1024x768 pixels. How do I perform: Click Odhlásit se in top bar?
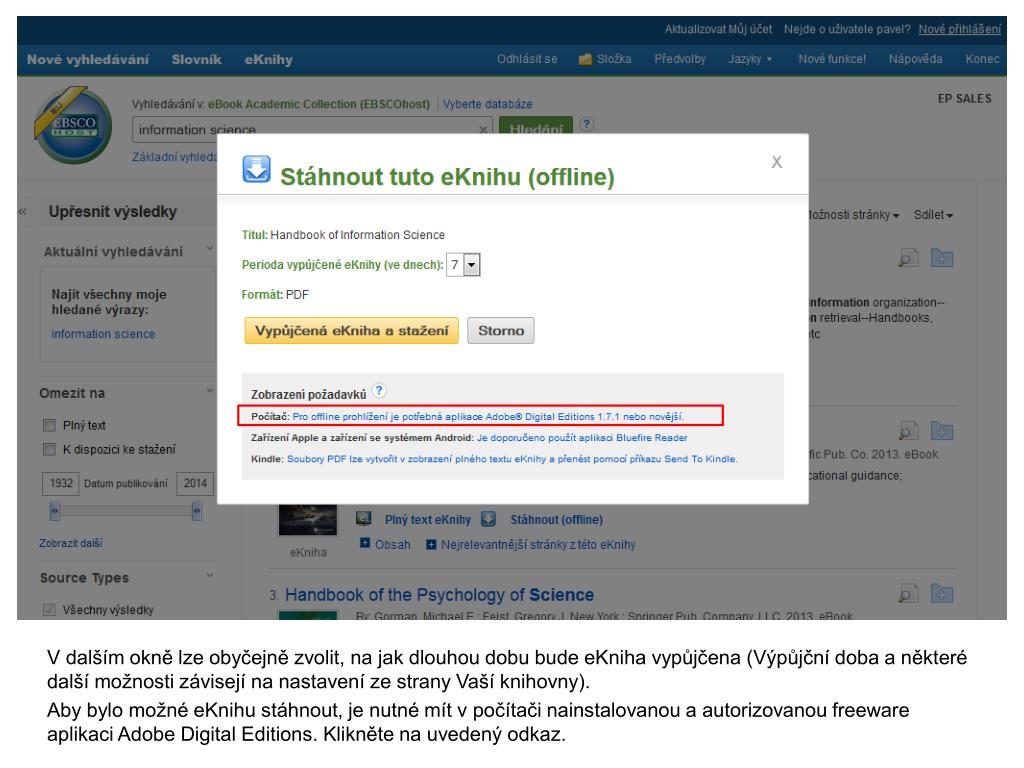pyautogui.click(x=527, y=59)
